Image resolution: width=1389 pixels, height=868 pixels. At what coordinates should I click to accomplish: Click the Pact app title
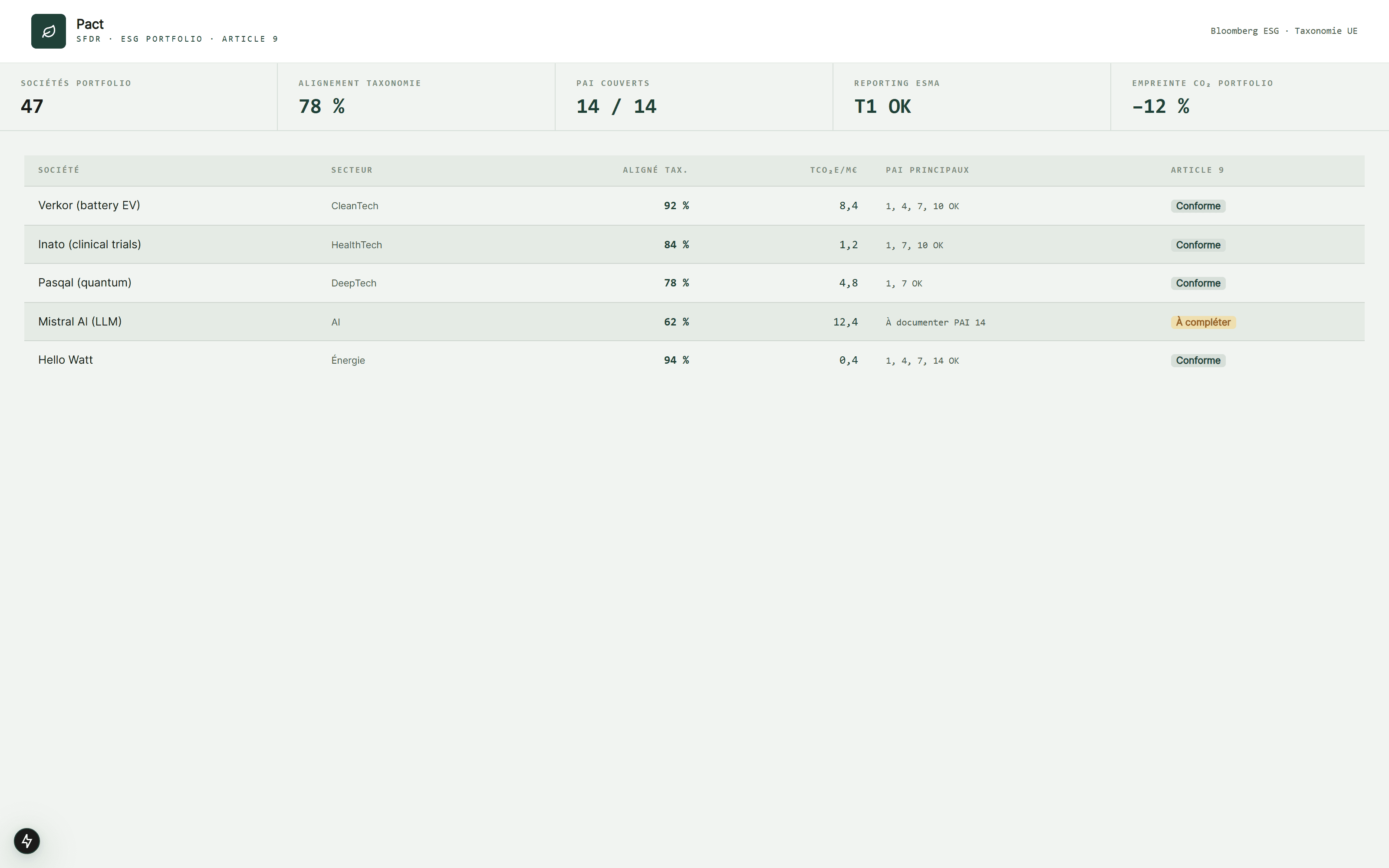pyautogui.click(x=90, y=24)
